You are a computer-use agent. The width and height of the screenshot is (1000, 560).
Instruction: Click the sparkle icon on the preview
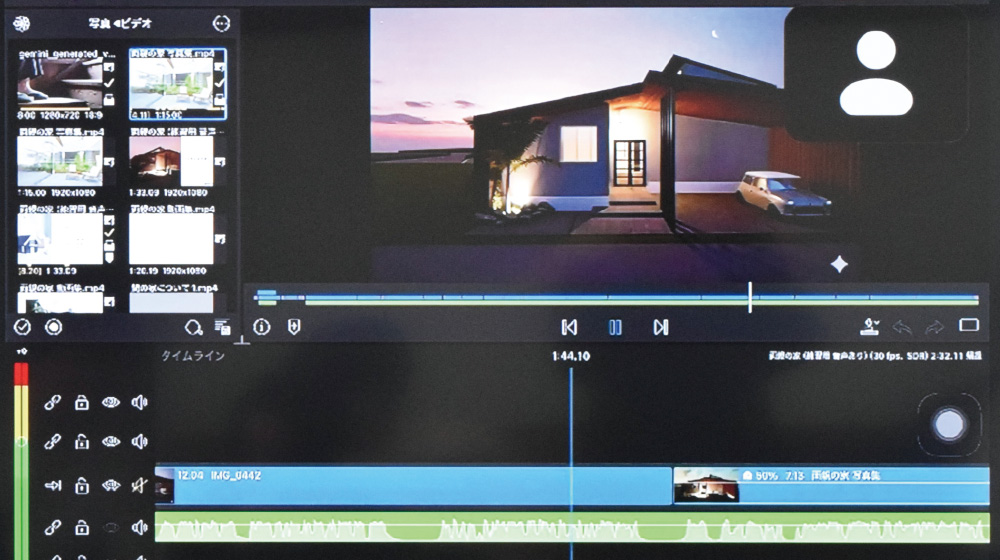pos(840,264)
